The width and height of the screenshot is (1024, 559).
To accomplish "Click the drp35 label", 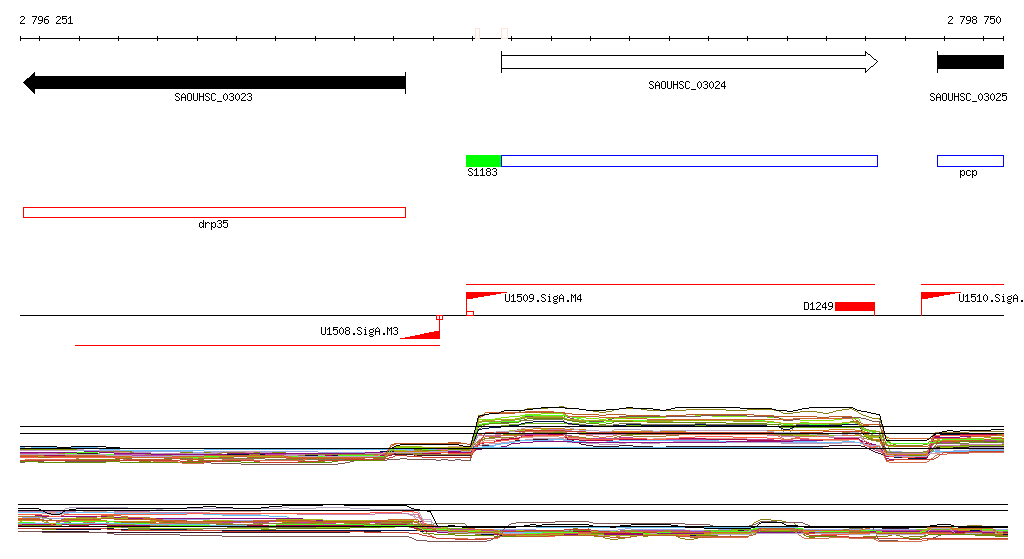I will [x=214, y=225].
